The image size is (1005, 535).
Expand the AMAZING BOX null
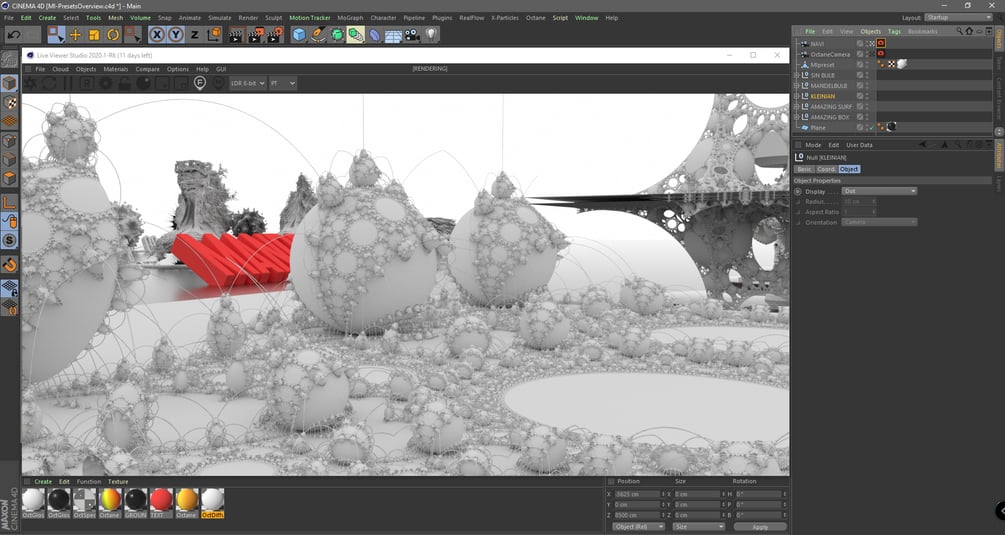pos(797,117)
